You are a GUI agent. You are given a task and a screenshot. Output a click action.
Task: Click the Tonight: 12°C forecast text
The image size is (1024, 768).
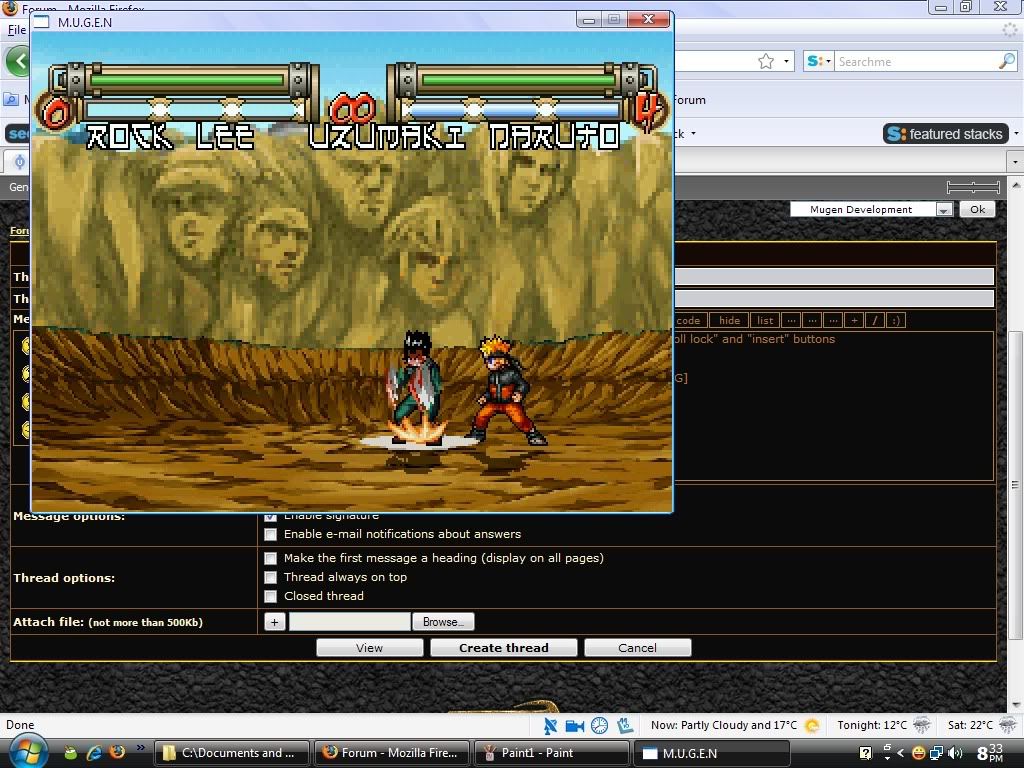pyautogui.click(x=872, y=725)
